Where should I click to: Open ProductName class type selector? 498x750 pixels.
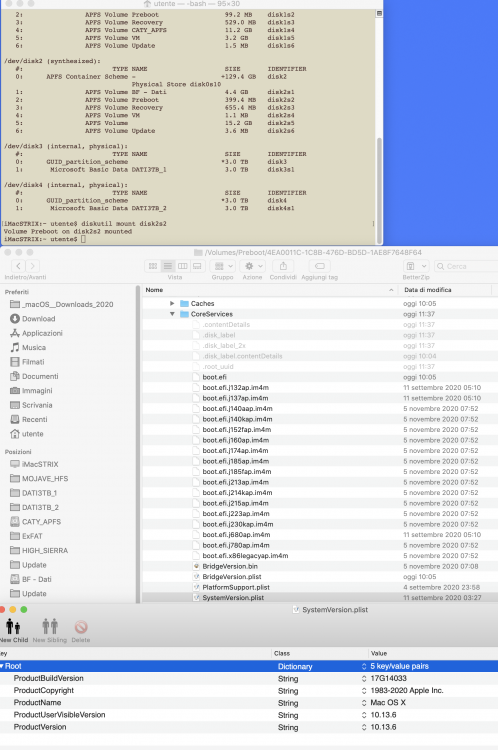pos(364,703)
